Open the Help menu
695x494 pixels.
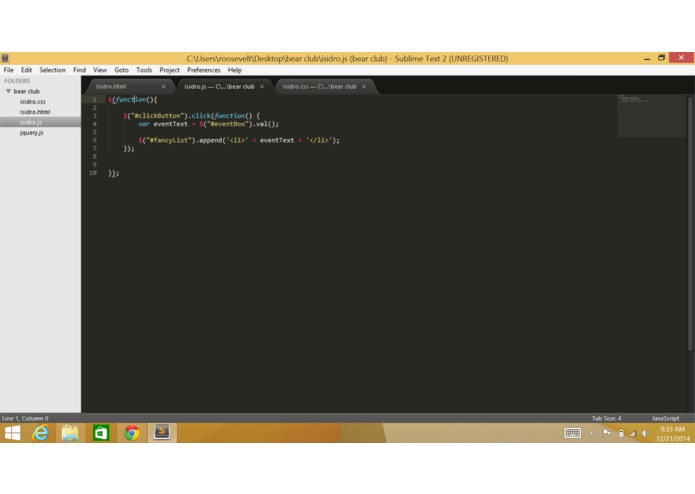click(x=234, y=70)
